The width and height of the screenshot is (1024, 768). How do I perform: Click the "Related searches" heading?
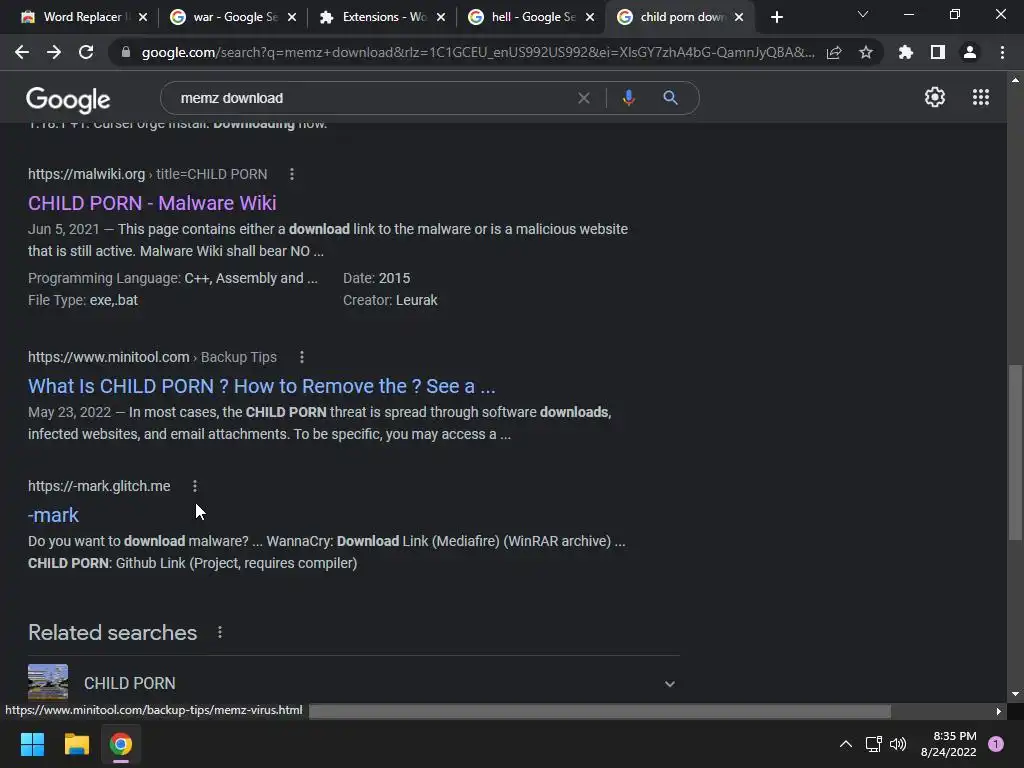point(112,633)
